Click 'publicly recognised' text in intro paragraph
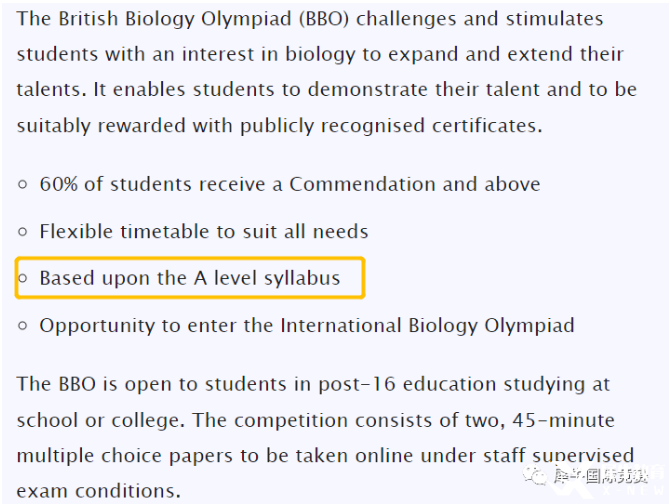 (331, 126)
